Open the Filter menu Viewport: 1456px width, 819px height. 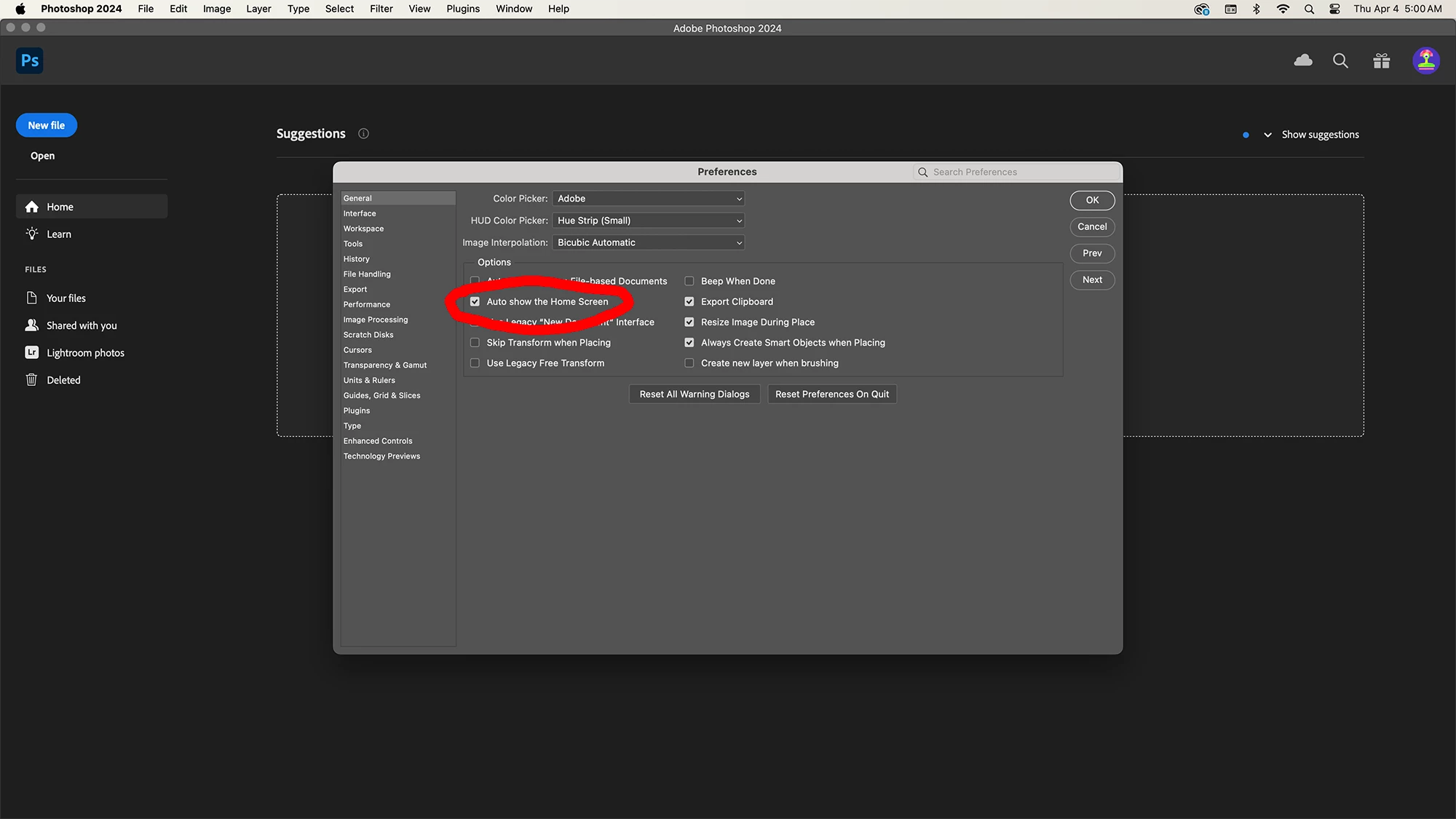click(381, 9)
